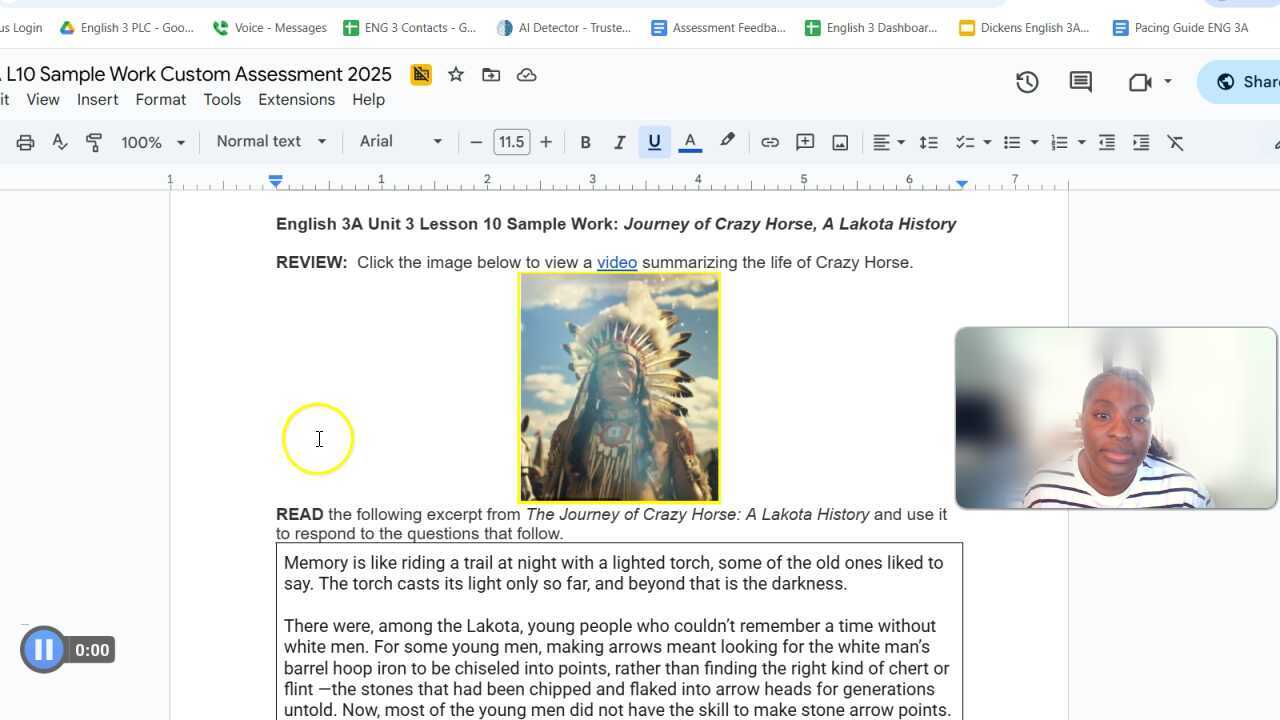
Task: Open the zoom level dropdown
Action: pos(152,142)
